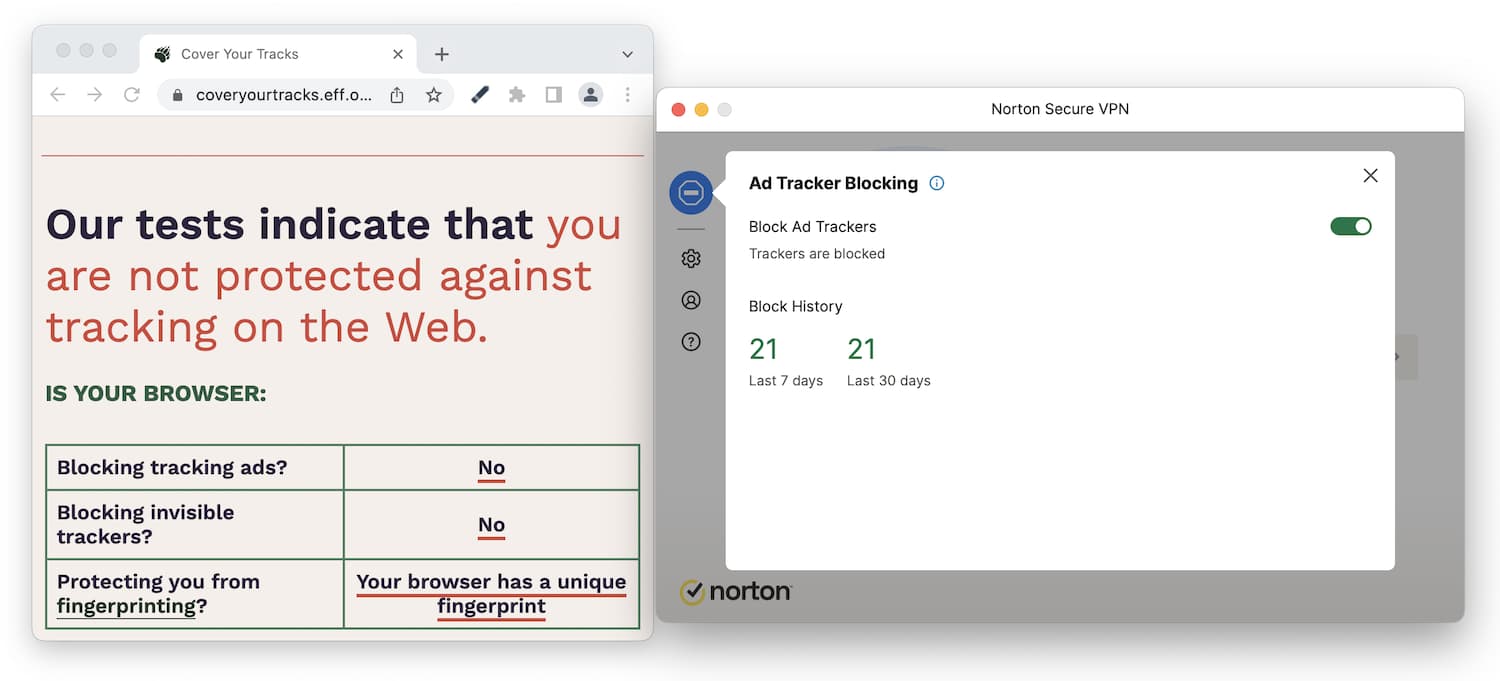The height and width of the screenshot is (681, 1500).
Task: Click the Norton help question mark icon
Action: [691, 341]
